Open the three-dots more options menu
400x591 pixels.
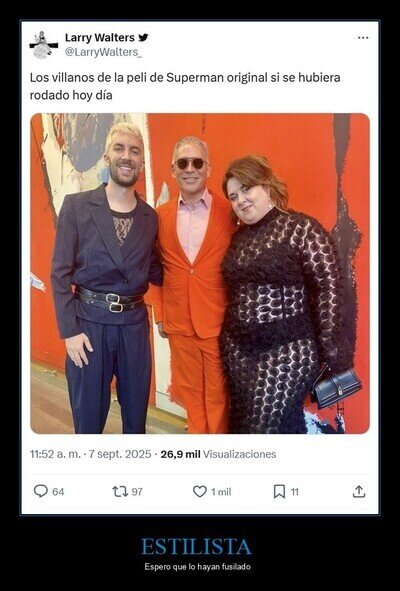(363, 38)
